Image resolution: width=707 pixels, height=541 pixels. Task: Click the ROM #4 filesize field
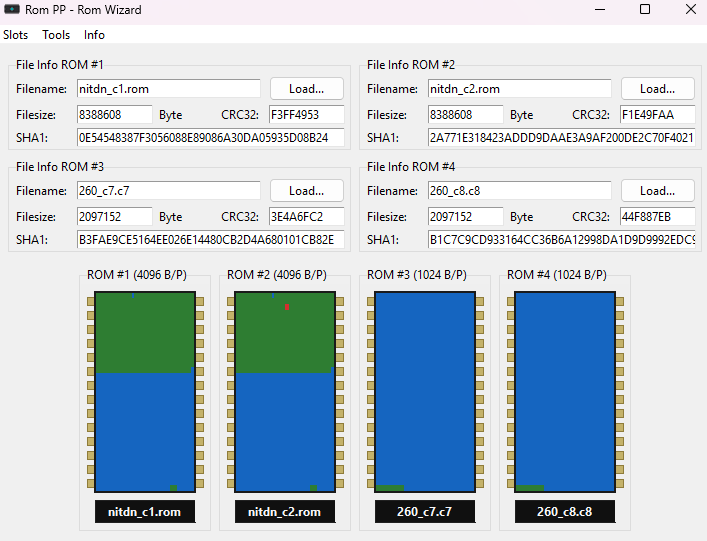click(465, 216)
